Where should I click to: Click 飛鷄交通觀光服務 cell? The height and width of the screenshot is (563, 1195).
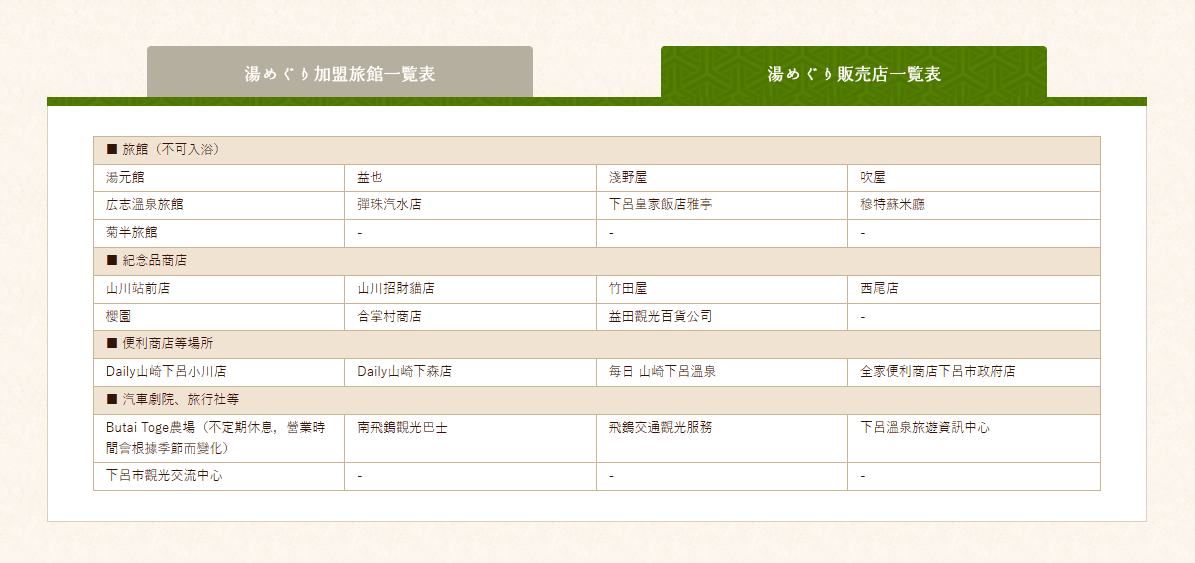tap(722, 438)
